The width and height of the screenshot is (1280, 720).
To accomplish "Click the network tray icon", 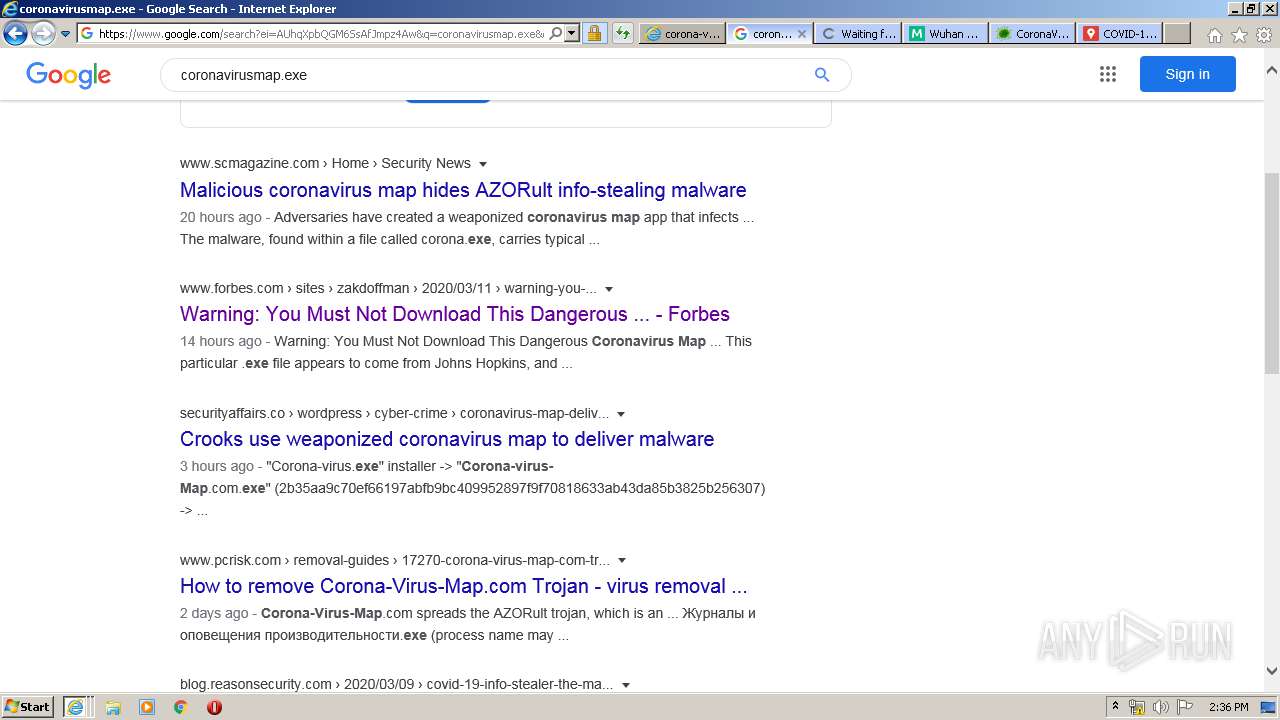I will point(1137,707).
